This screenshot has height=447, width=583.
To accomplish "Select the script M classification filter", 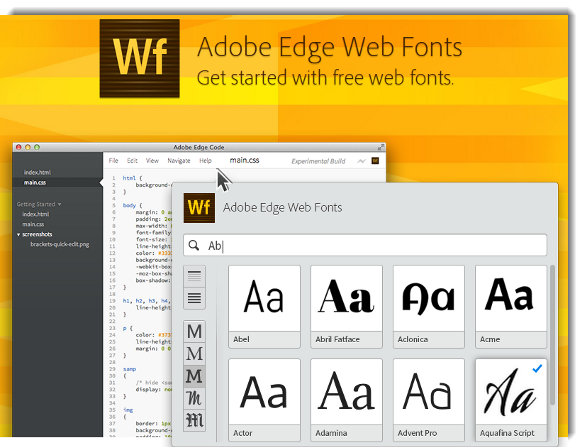I will tap(194, 399).
